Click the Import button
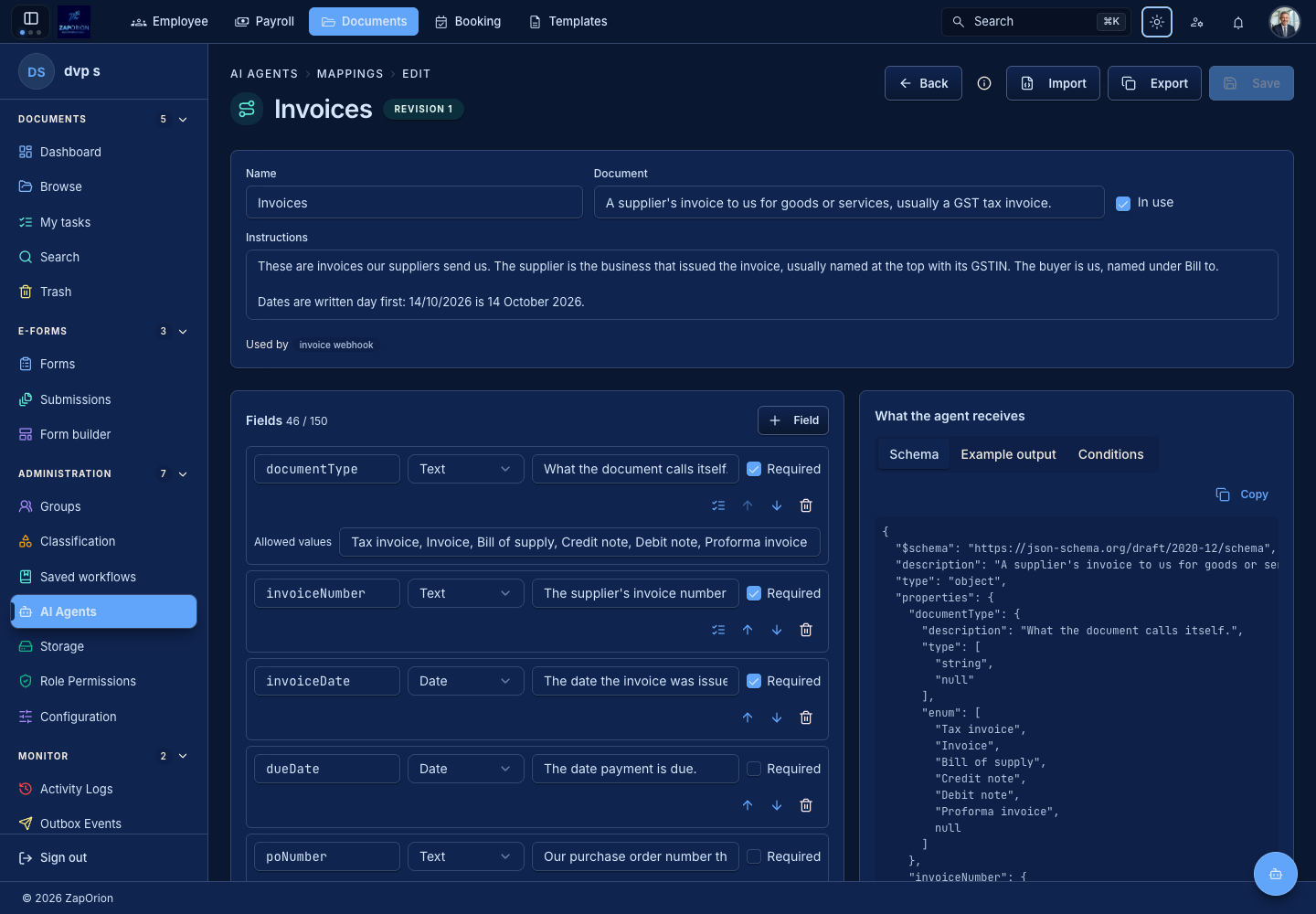 [1053, 83]
